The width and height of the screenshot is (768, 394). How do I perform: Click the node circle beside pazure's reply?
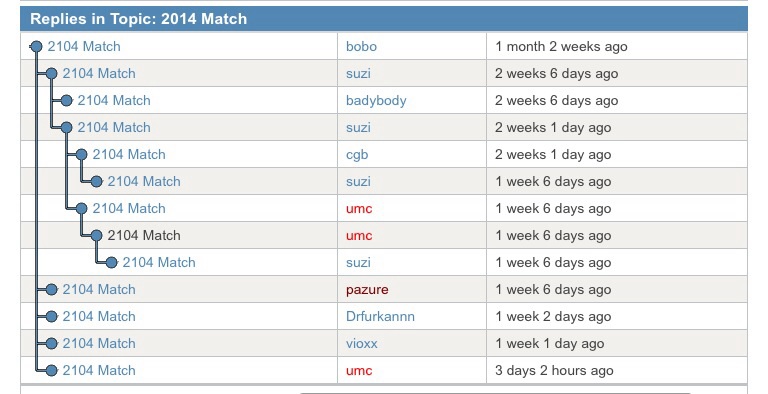[x=51, y=290]
